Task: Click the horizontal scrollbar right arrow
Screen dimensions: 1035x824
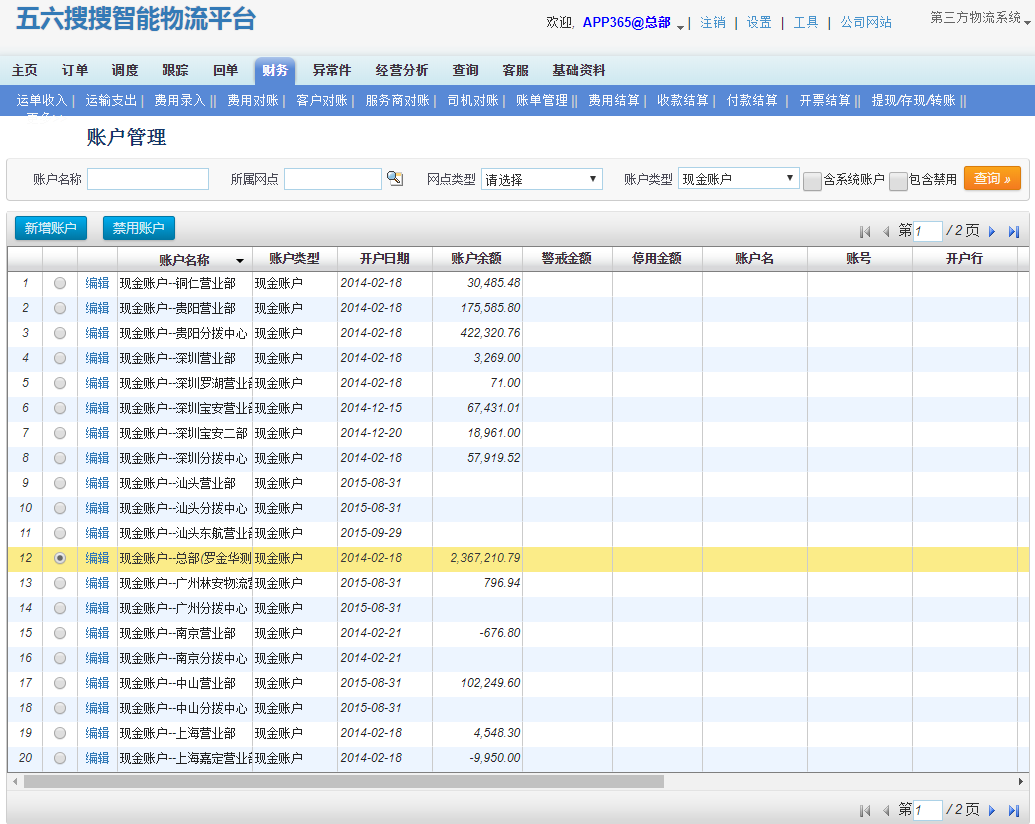Action: click(1021, 782)
